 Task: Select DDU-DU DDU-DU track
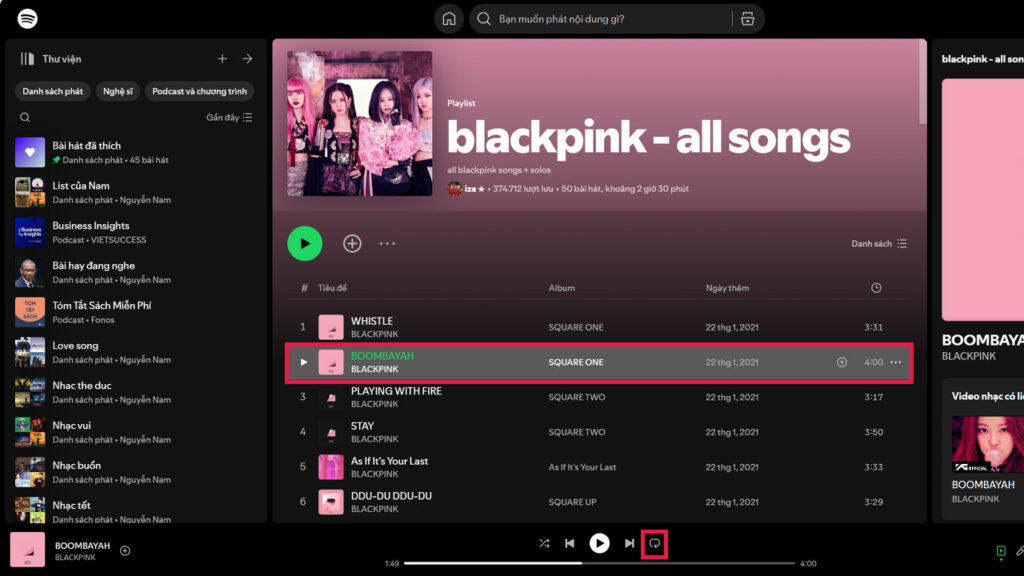599,502
